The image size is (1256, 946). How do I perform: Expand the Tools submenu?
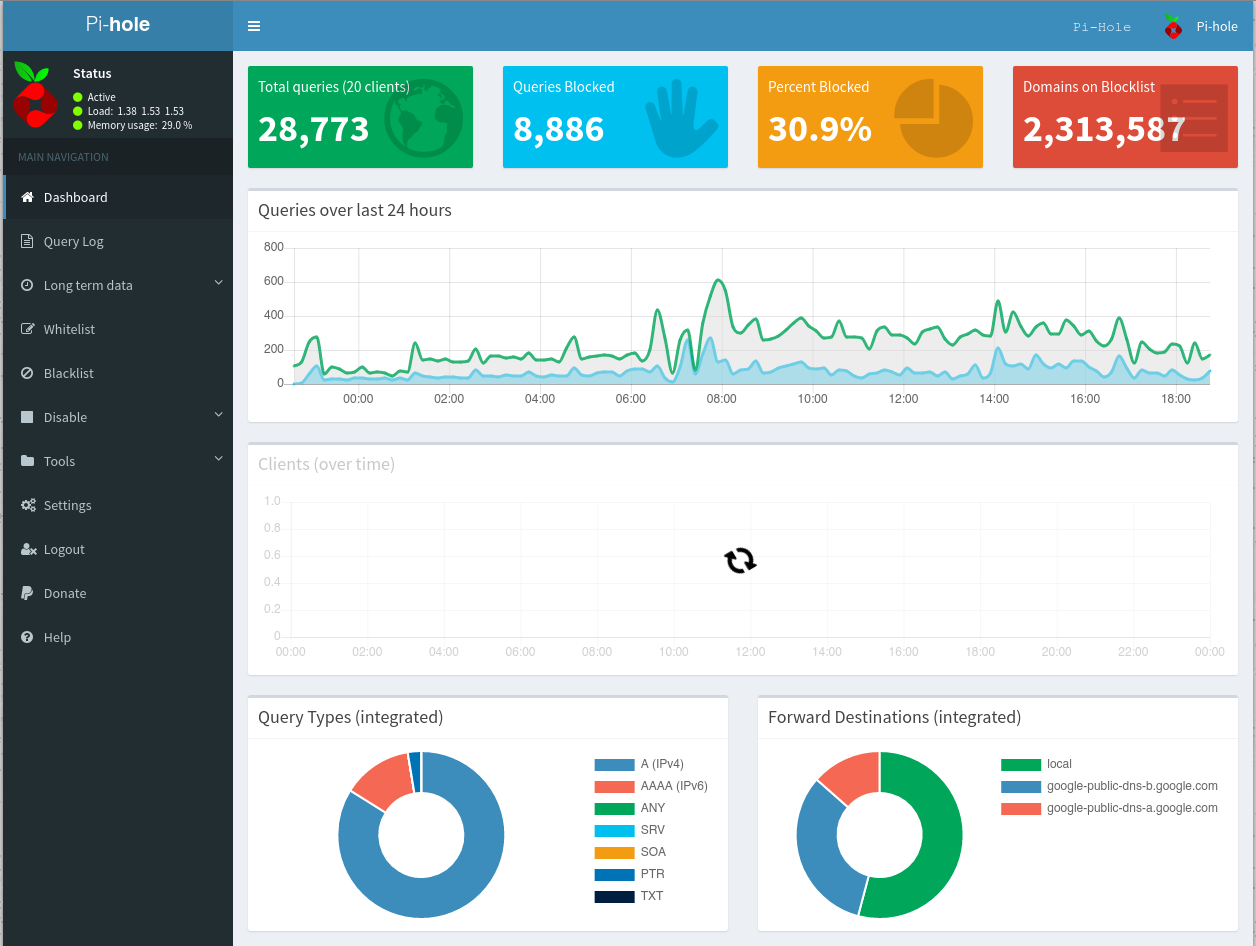pos(218,460)
